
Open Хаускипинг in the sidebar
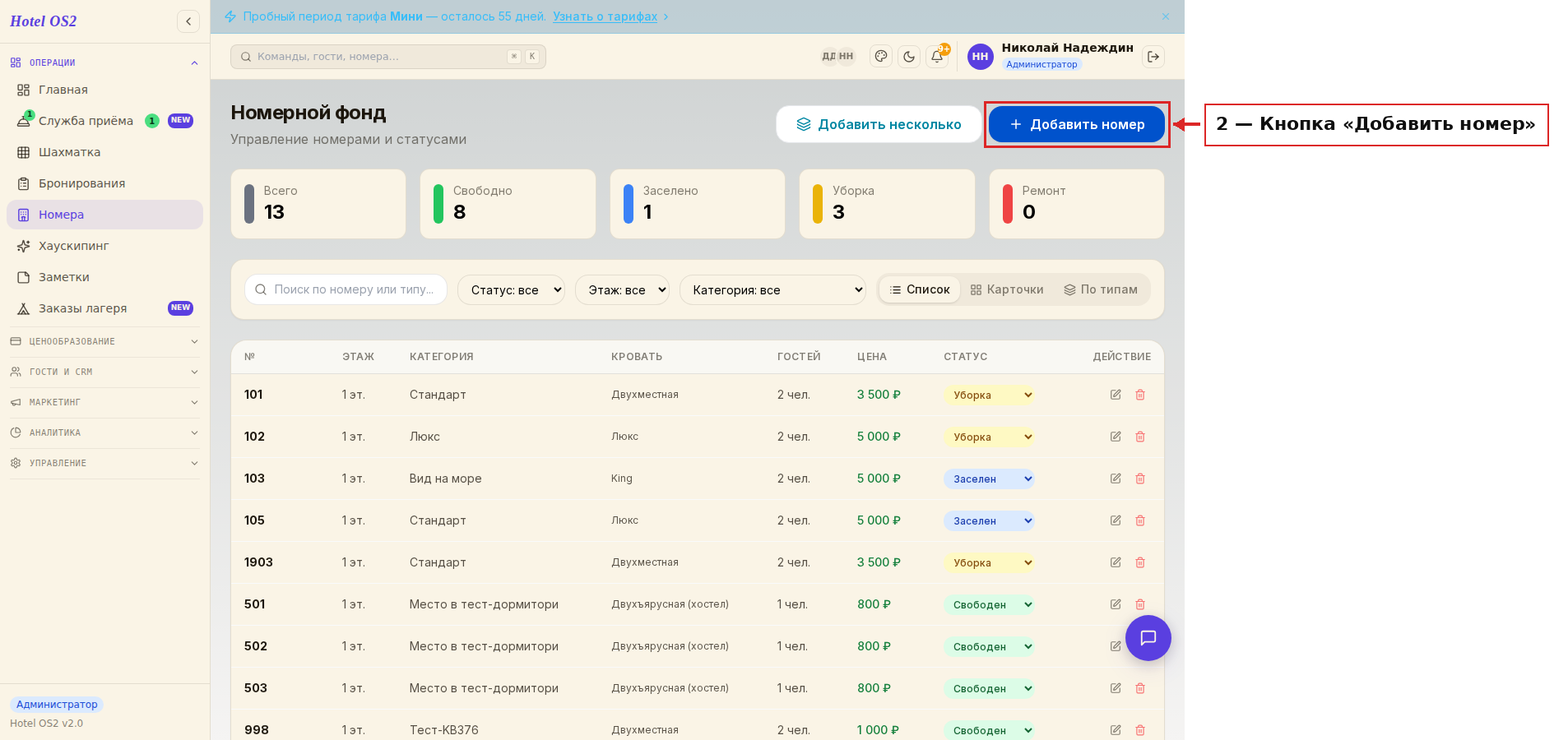click(73, 246)
